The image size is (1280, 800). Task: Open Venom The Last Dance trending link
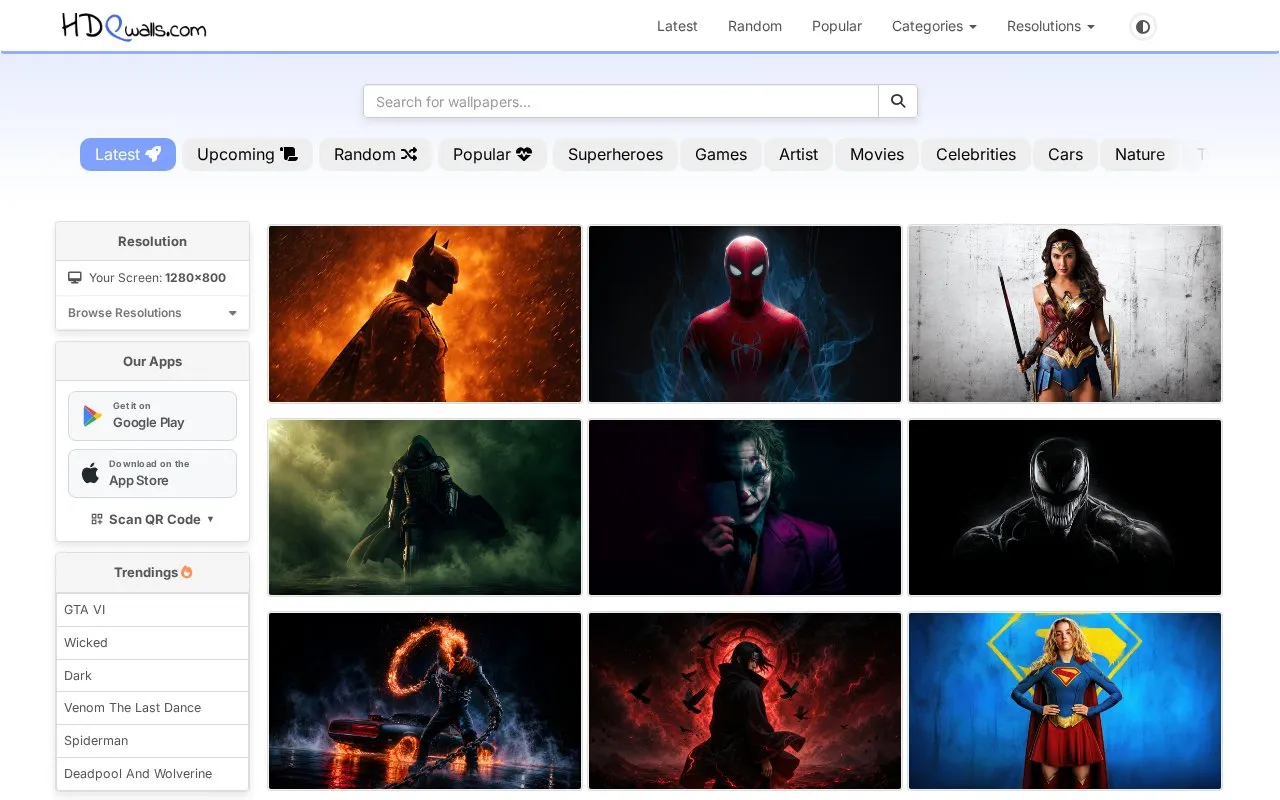click(152, 708)
